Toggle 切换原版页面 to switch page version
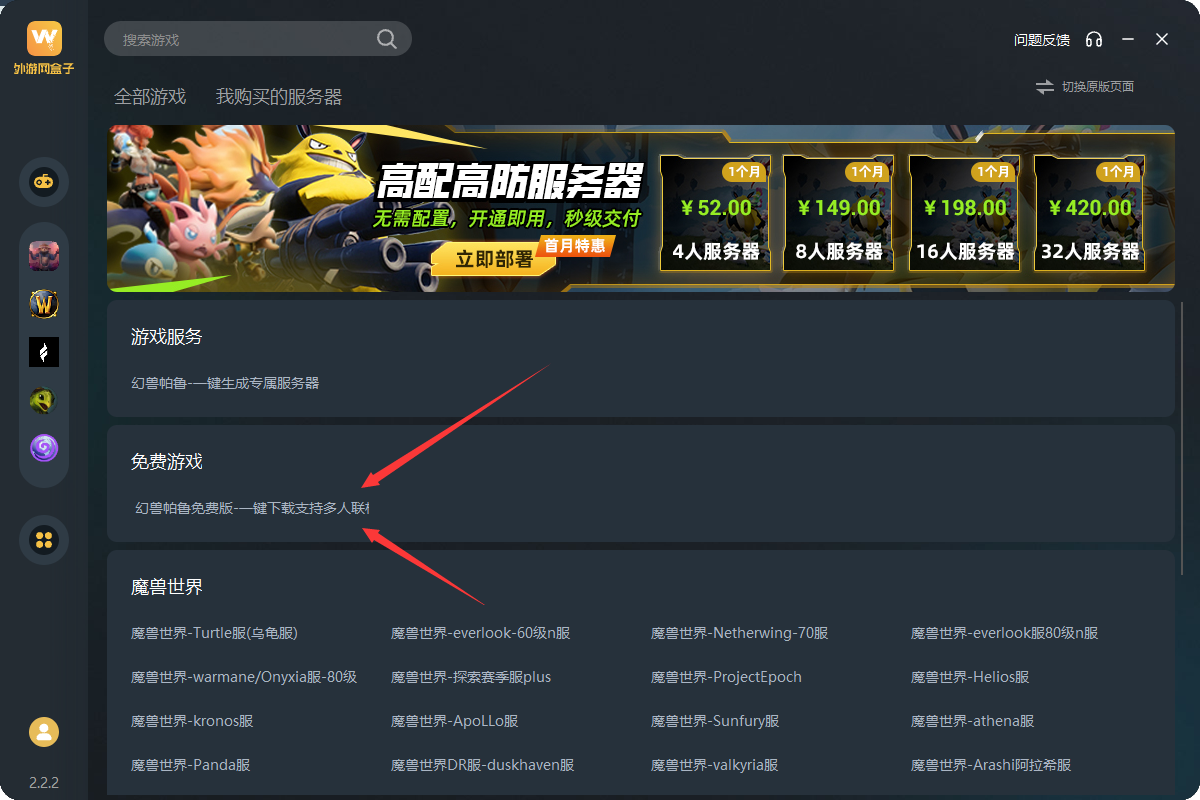Viewport: 1200px width, 800px height. coord(1085,87)
